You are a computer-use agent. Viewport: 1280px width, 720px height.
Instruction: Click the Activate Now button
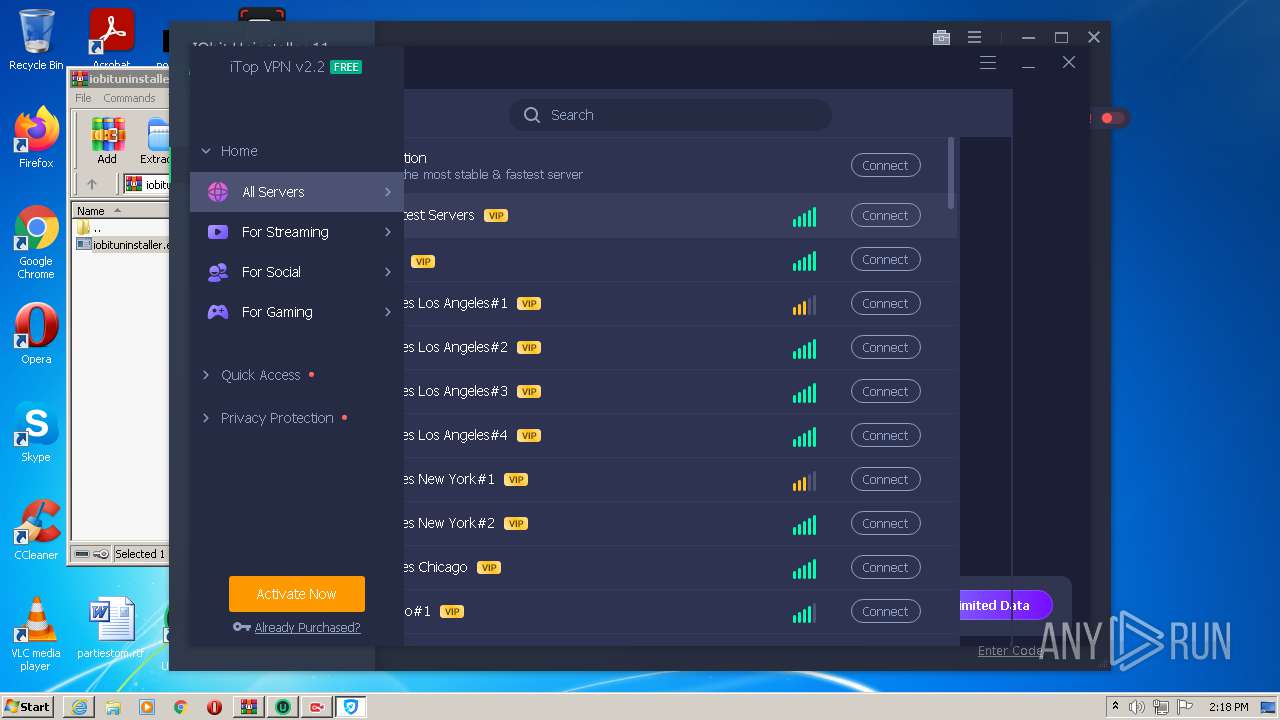(296, 594)
